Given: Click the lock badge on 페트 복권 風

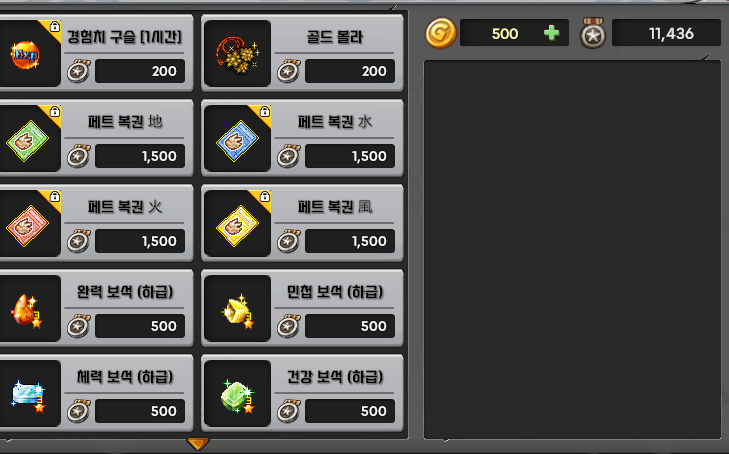Looking at the screenshot, I should (265, 197).
